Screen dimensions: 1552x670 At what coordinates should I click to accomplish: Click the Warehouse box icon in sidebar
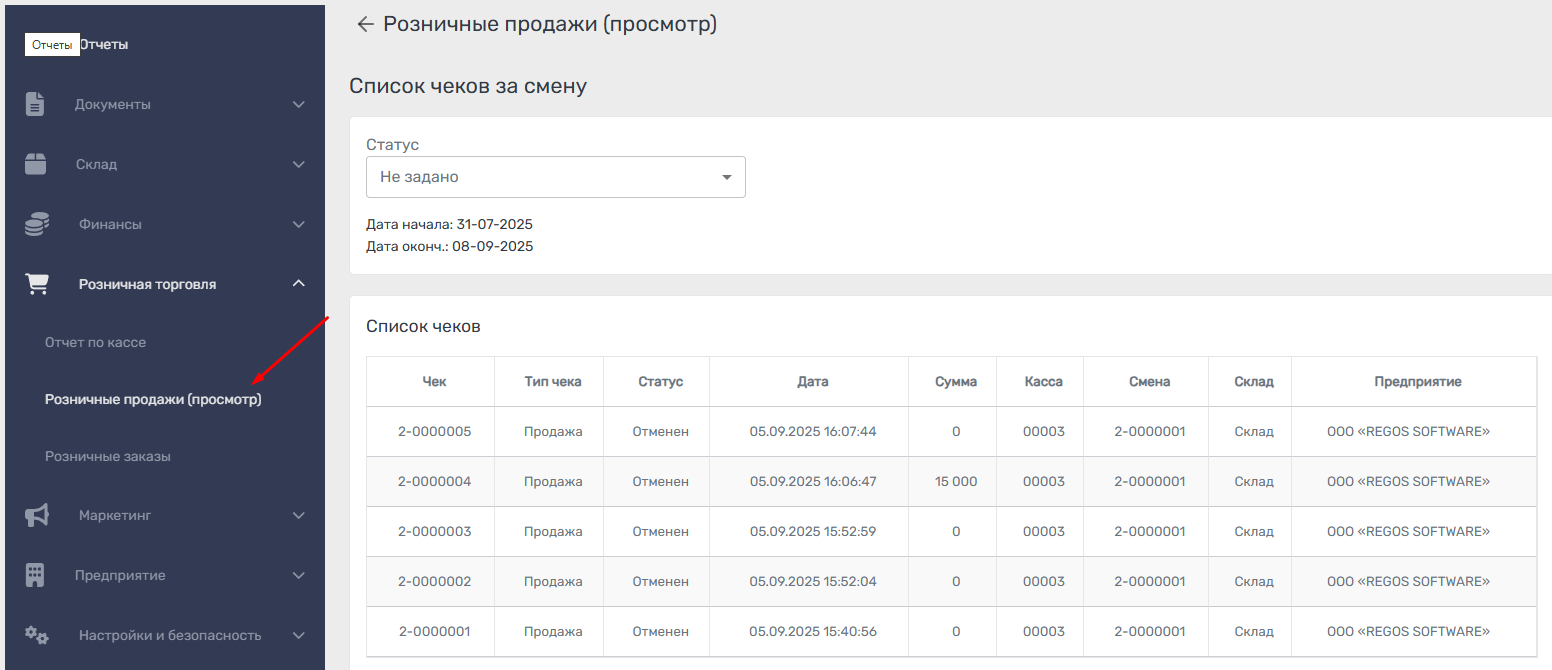(x=36, y=164)
